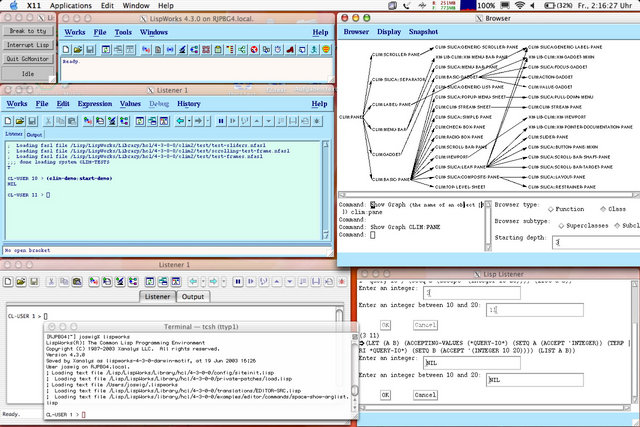Click New file icon in LispWorks main toolbar
This screenshot has width=640, height=427.
[66, 49]
